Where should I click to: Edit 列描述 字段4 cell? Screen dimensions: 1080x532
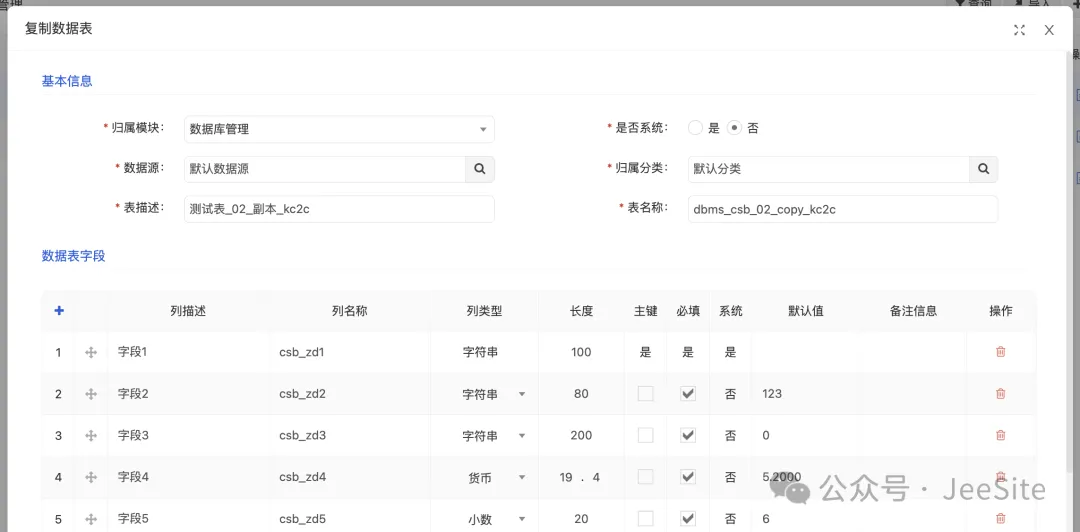[189, 477]
